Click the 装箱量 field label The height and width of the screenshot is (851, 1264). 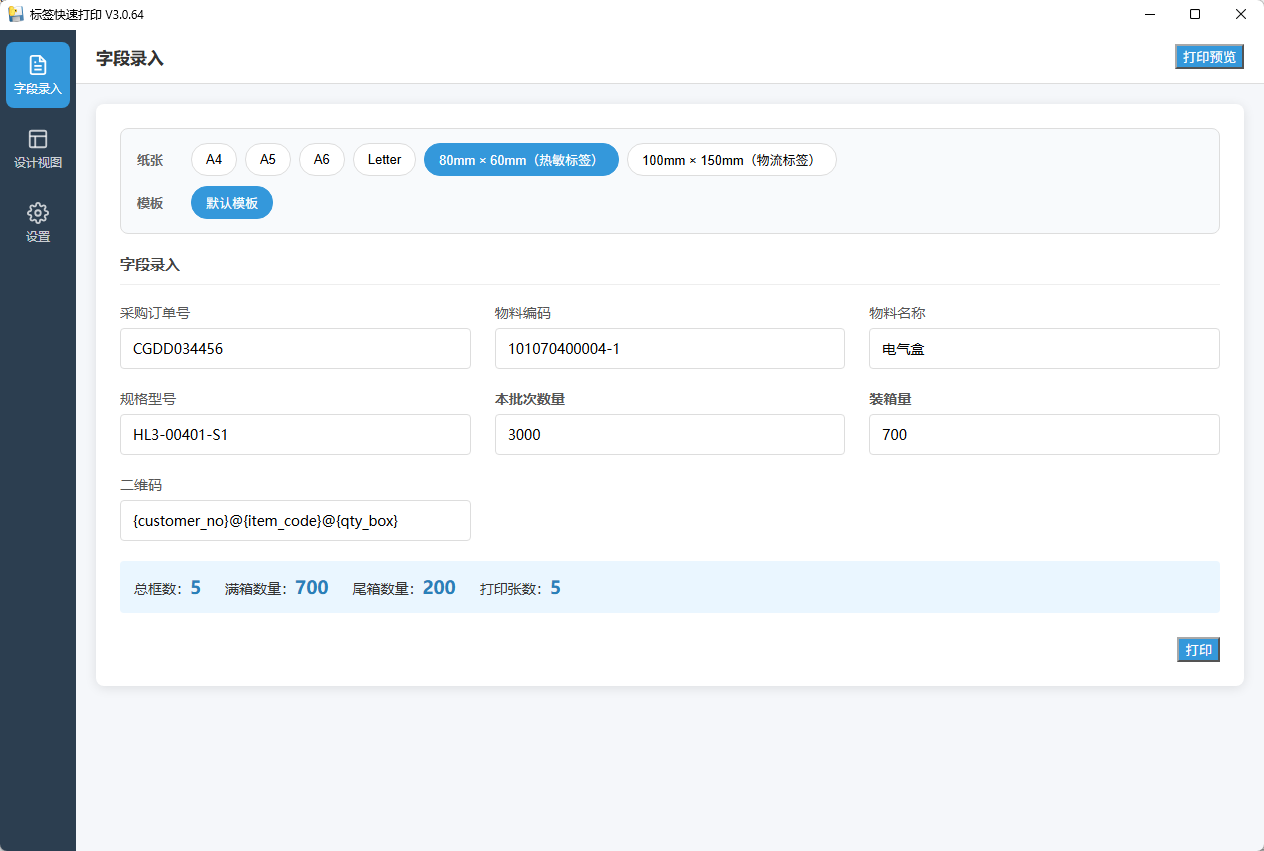(x=890, y=399)
